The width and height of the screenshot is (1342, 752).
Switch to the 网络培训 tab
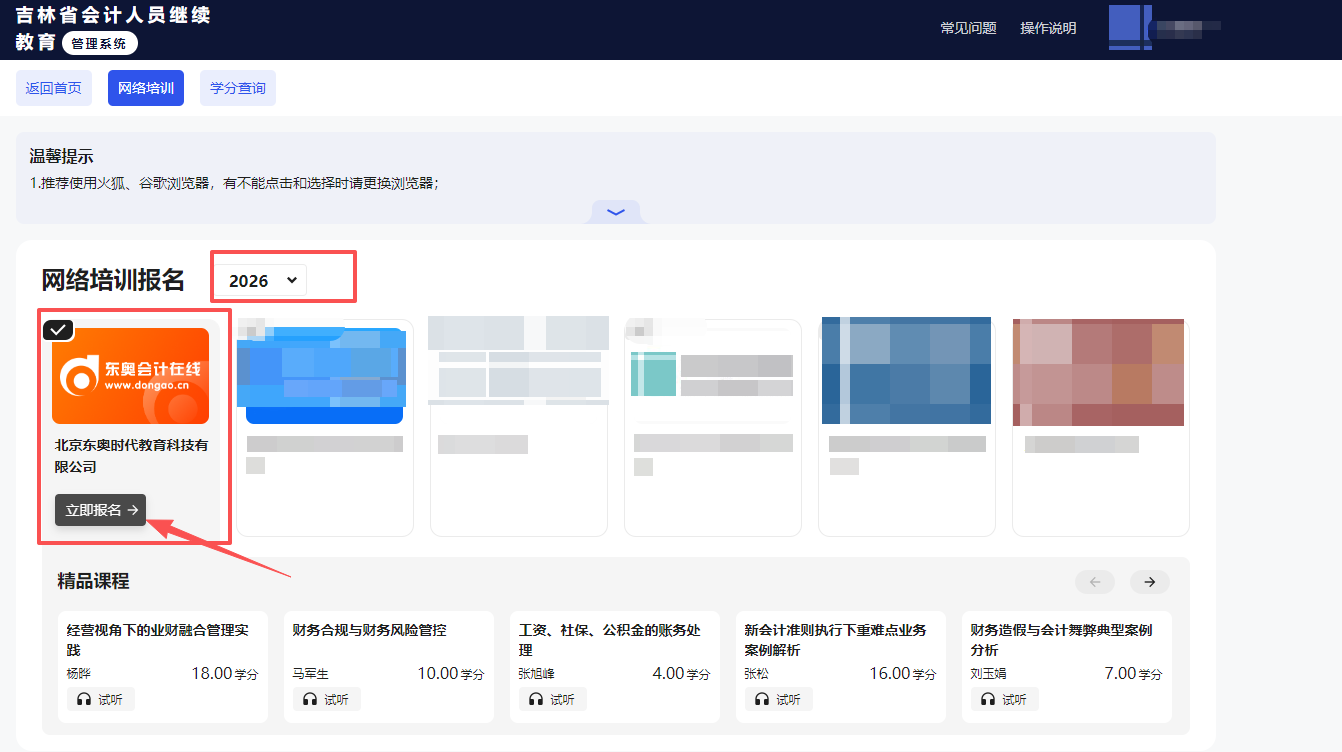146,88
